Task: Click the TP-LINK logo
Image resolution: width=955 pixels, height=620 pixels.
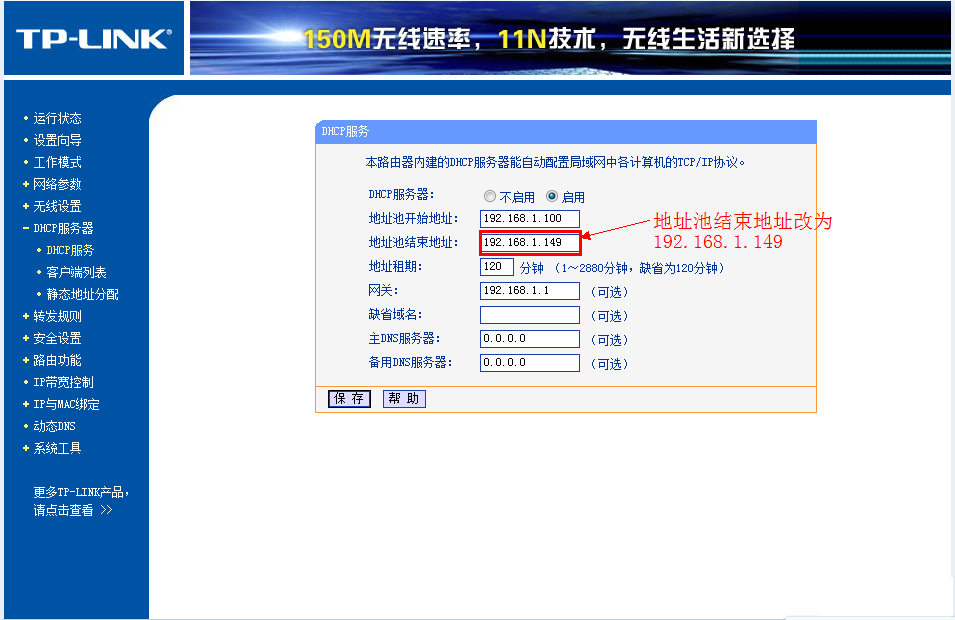Action: [x=93, y=39]
